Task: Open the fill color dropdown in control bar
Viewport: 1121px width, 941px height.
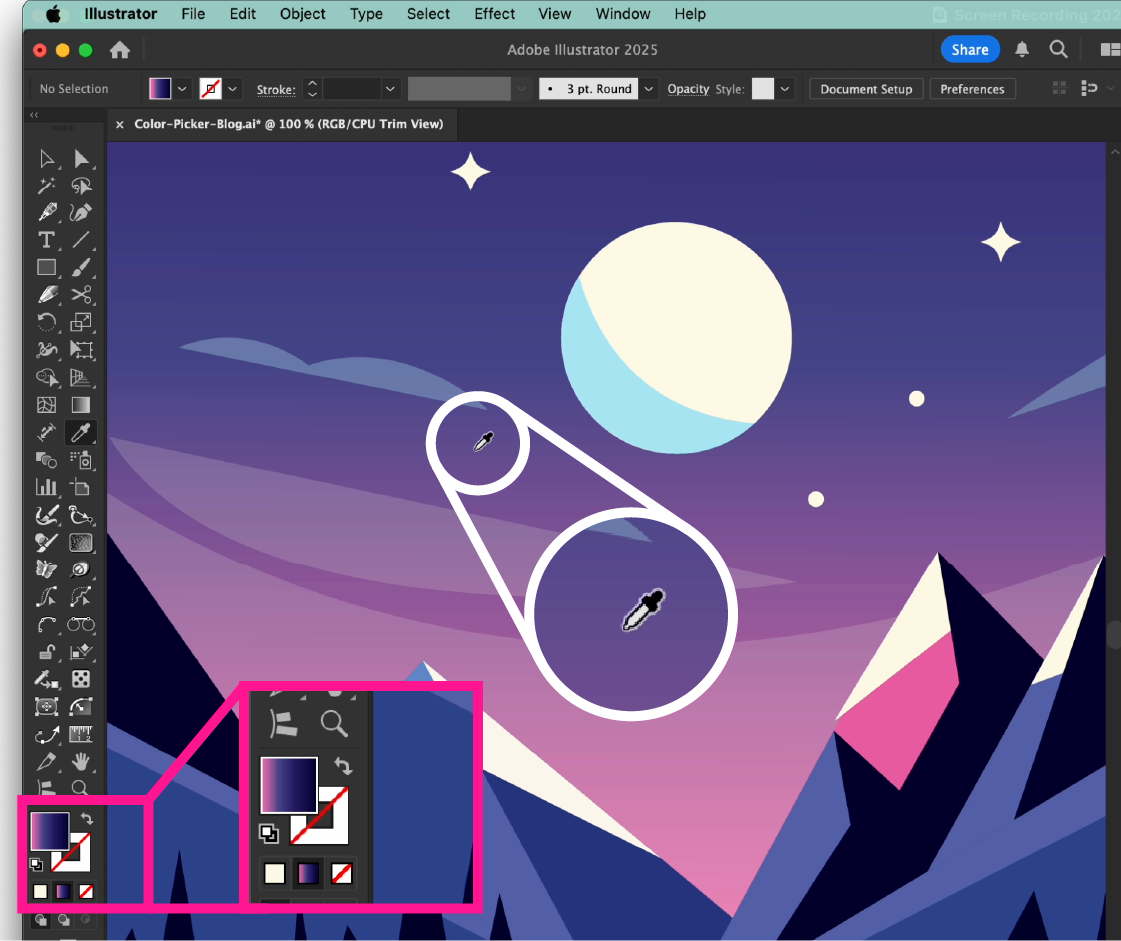Action: click(182, 89)
